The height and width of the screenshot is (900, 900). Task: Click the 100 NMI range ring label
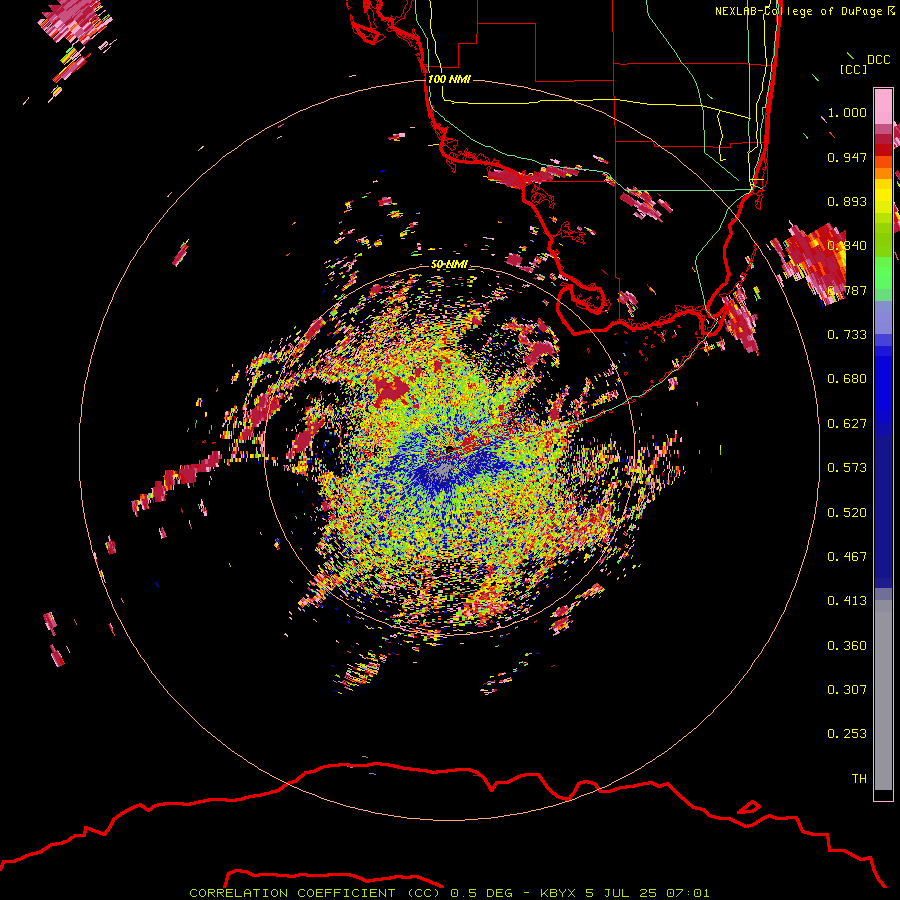[449, 79]
